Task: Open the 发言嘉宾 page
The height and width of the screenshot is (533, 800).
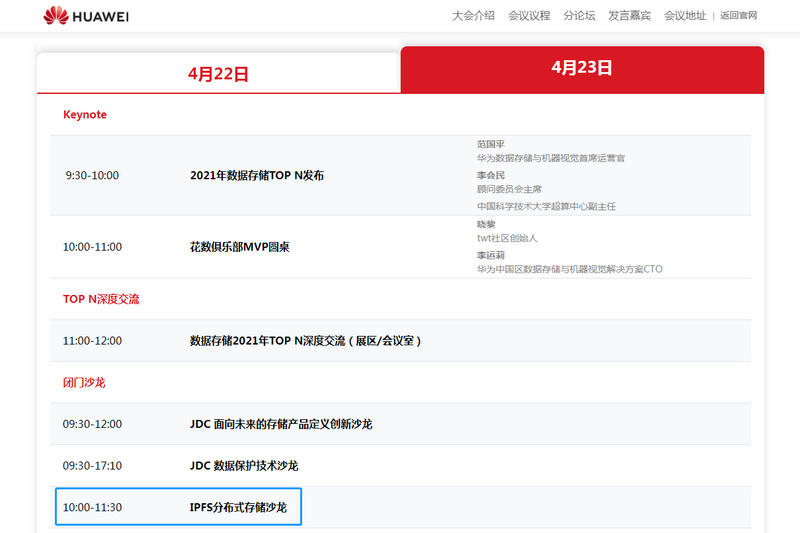Action: [x=629, y=16]
